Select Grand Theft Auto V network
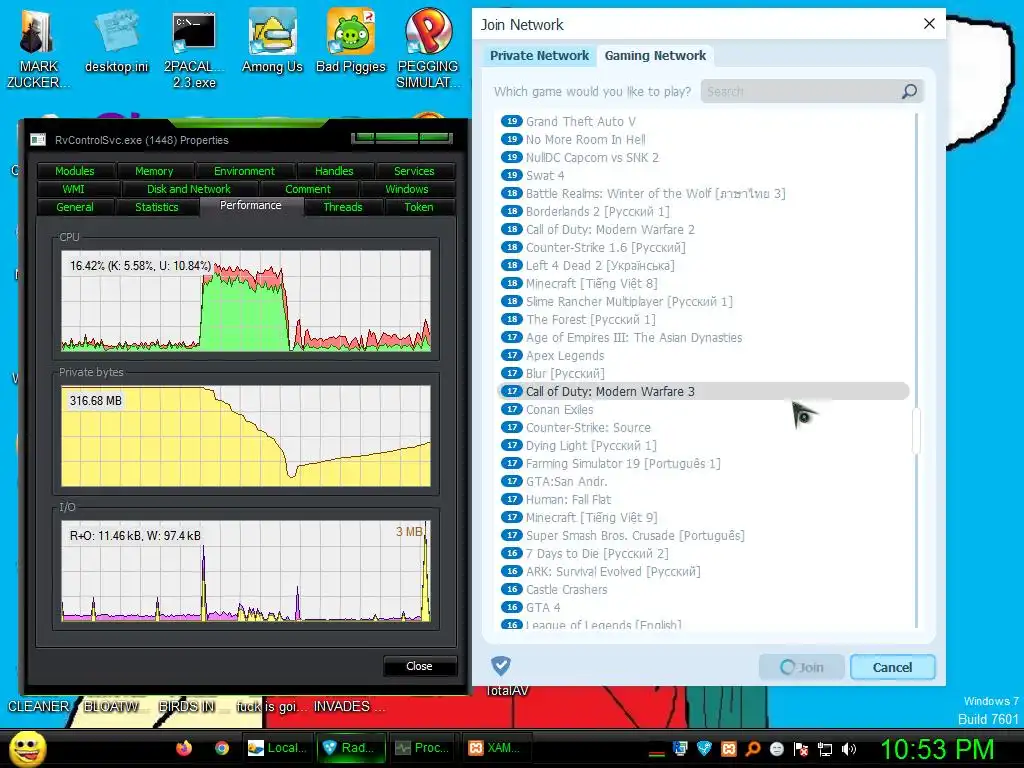 (703, 121)
